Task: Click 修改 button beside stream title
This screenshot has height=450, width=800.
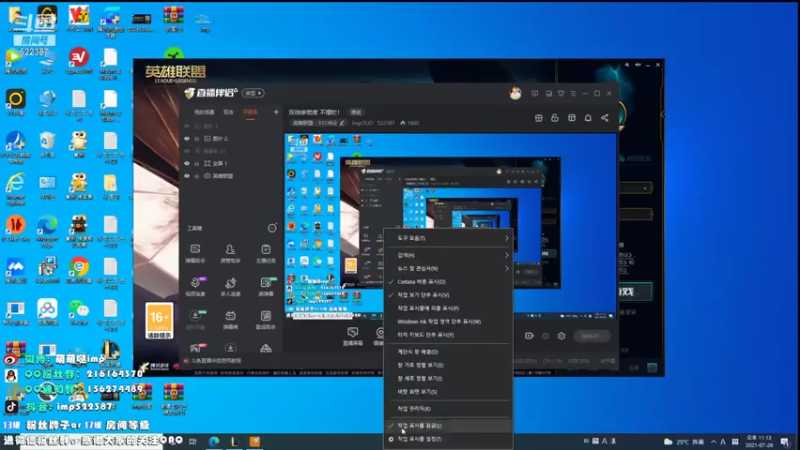Action: (x=356, y=112)
